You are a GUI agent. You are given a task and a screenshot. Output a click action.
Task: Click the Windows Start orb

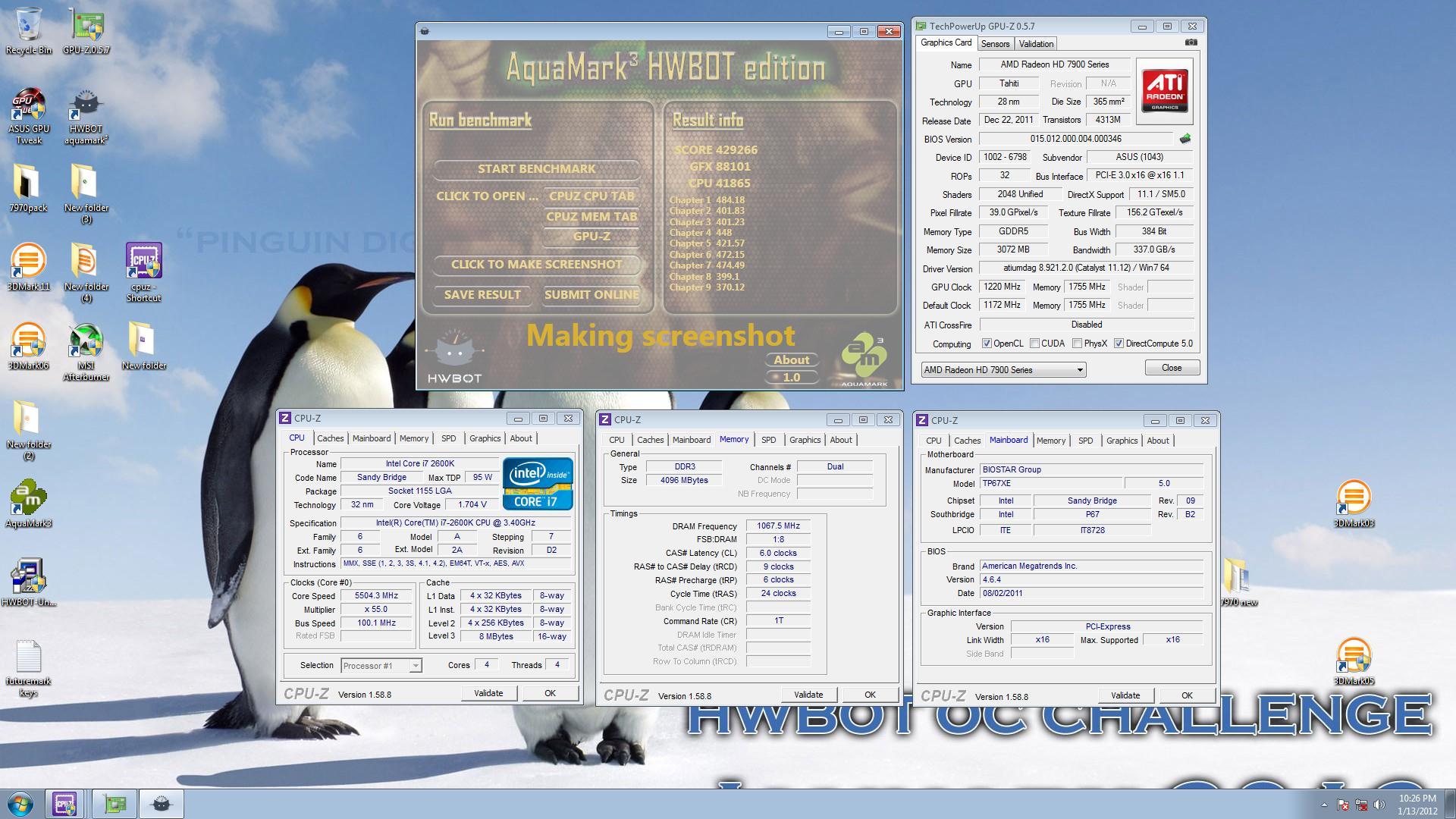[20, 804]
